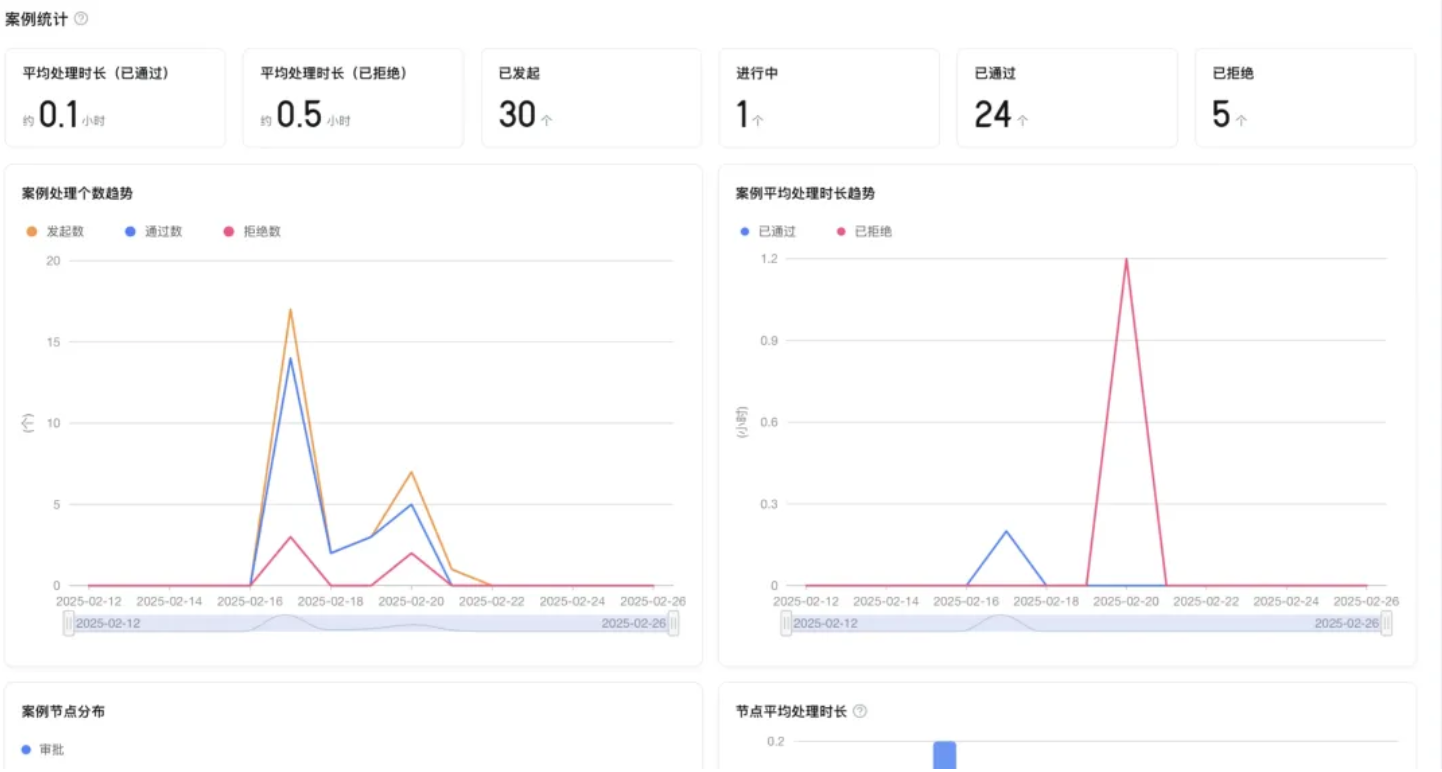Click blue bar in 节点平均处理时长 chart
Image resolution: width=1442 pixels, height=772 pixels.
945,756
